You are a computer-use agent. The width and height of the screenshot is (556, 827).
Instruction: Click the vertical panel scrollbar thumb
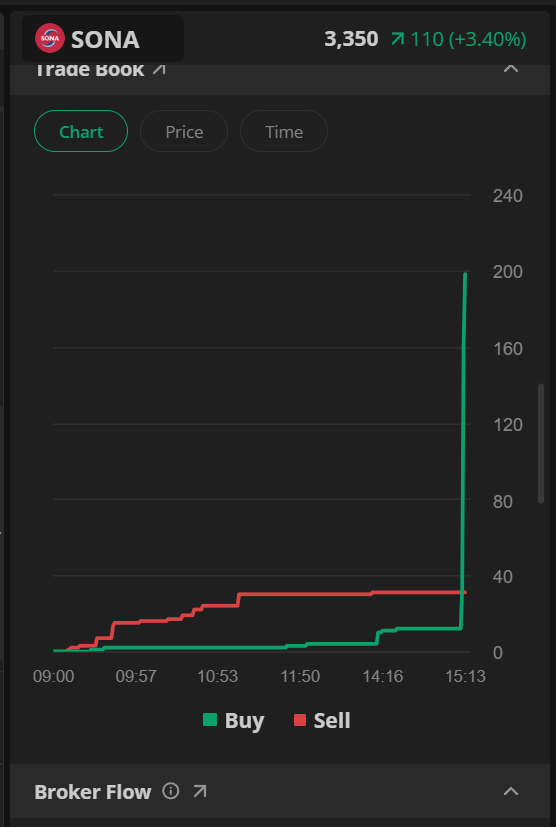(x=541, y=444)
